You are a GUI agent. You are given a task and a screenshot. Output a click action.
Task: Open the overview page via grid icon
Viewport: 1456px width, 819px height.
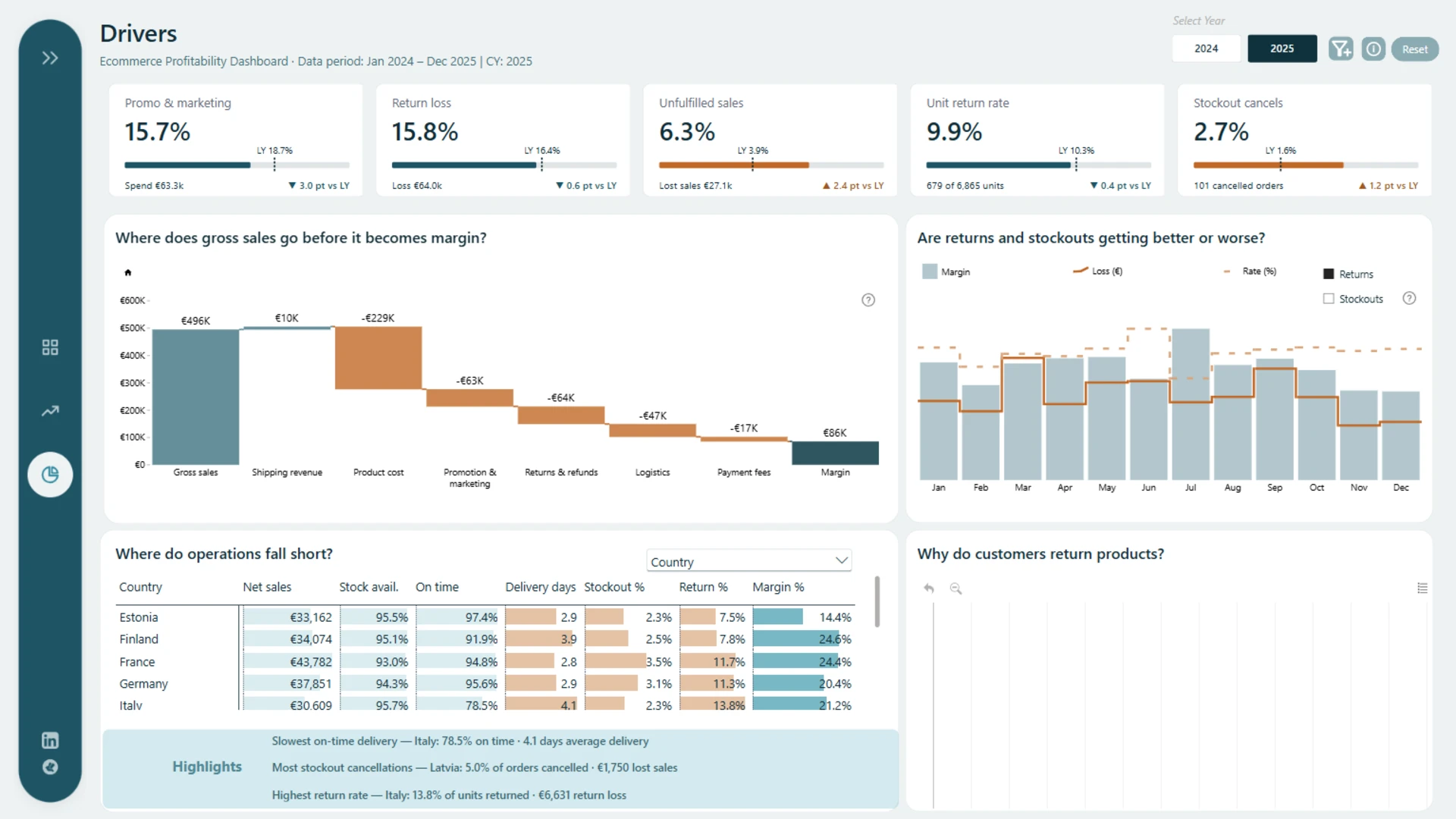tap(50, 347)
